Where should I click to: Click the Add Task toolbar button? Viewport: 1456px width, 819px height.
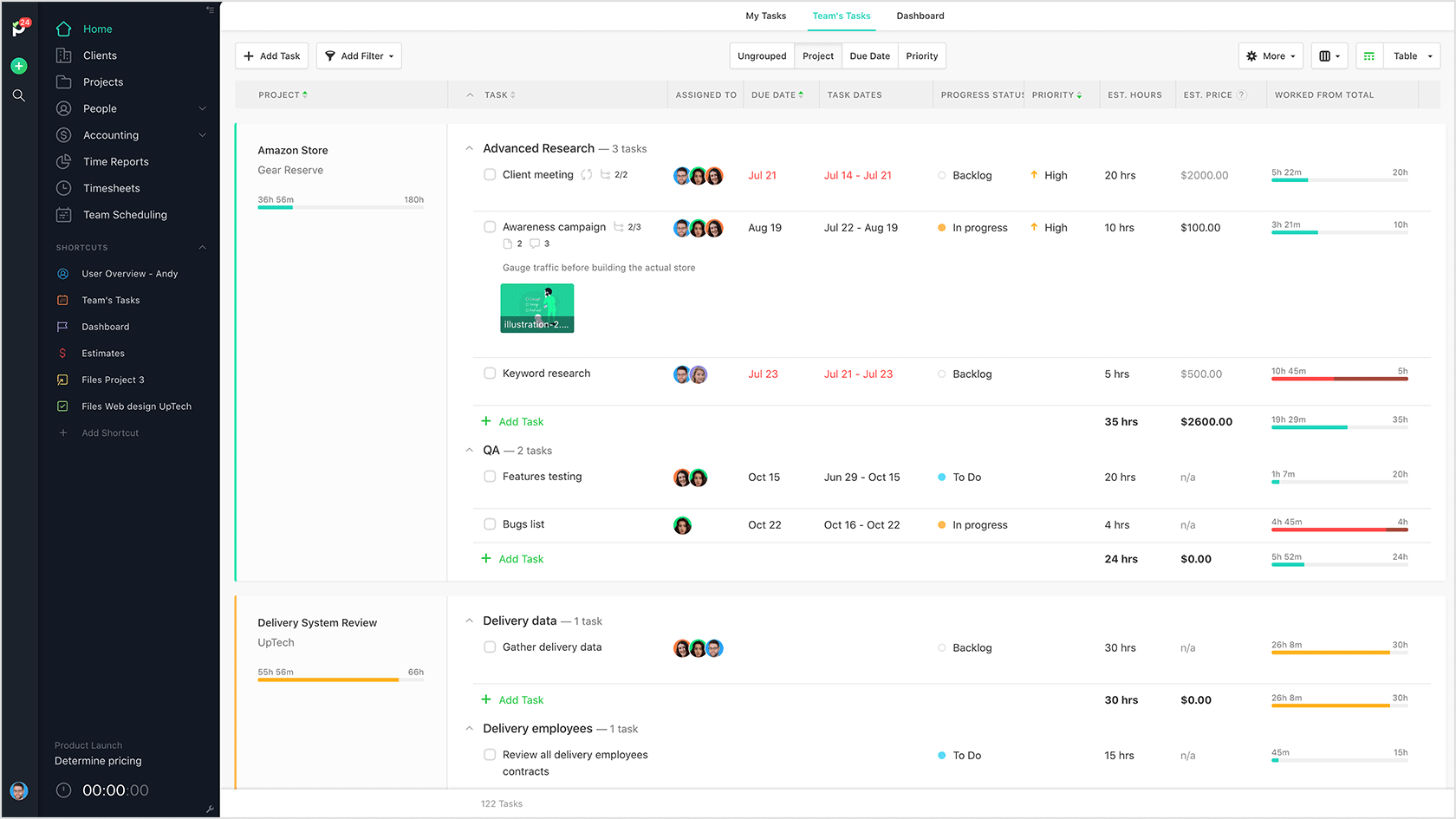pyautogui.click(x=272, y=56)
